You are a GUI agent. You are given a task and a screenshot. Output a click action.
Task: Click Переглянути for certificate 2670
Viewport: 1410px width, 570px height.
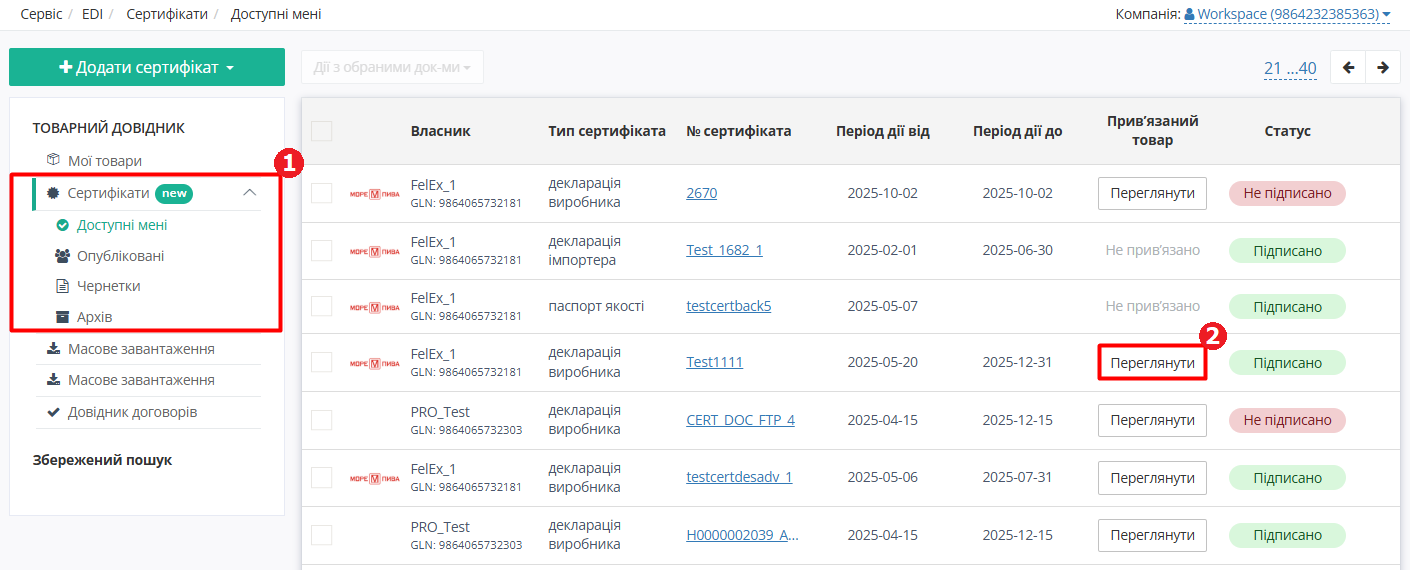(1152, 193)
